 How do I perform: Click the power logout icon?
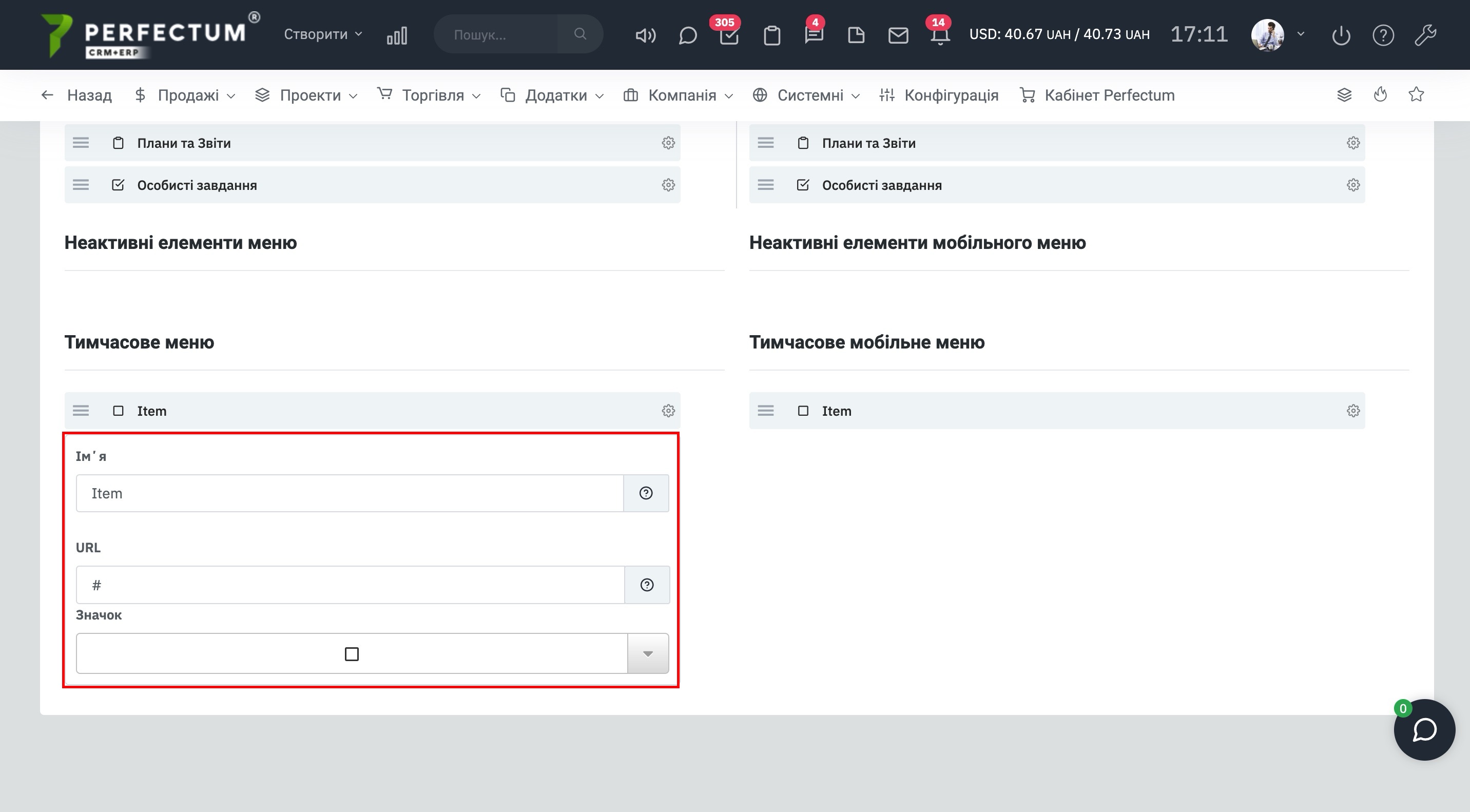pyautogui.click(x=1341, y=35)
